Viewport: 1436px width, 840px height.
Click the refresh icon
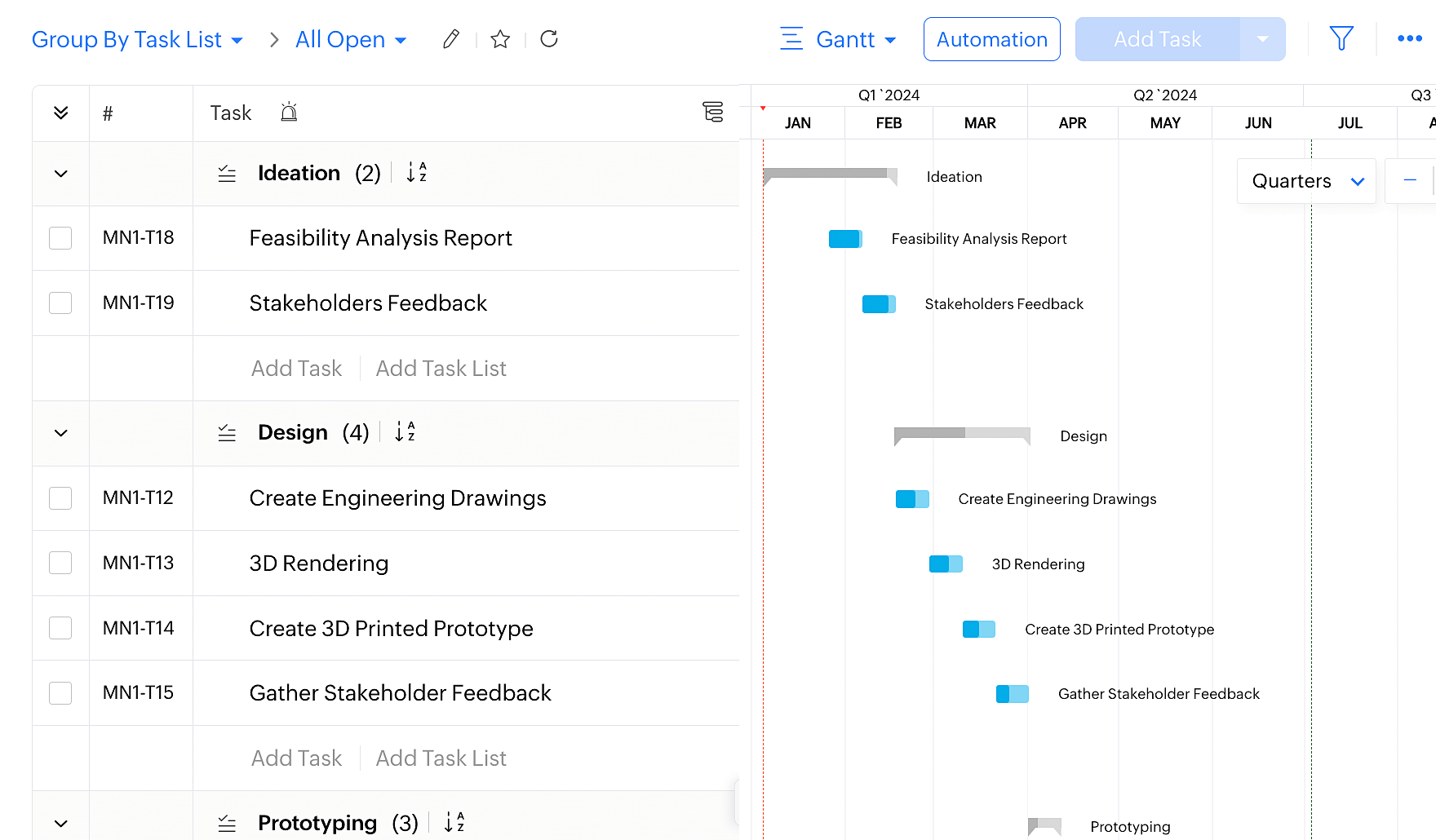(549, 39)
